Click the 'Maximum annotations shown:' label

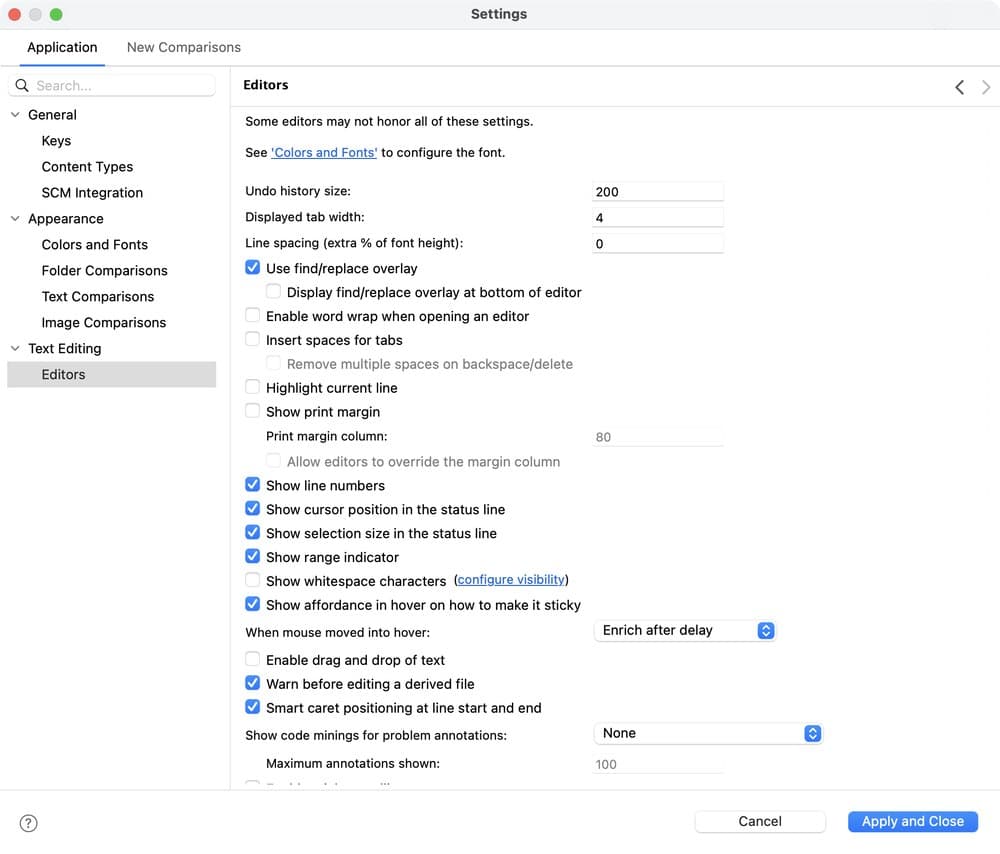tap(353, 763)
